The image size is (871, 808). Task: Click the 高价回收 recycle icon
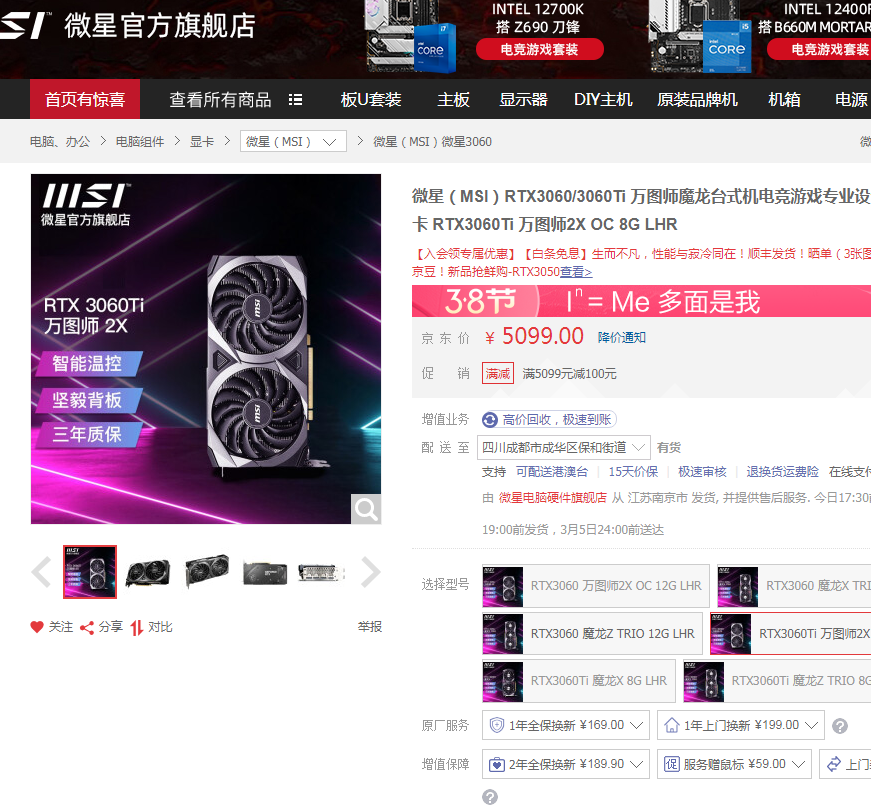click(x=490, y=420)
